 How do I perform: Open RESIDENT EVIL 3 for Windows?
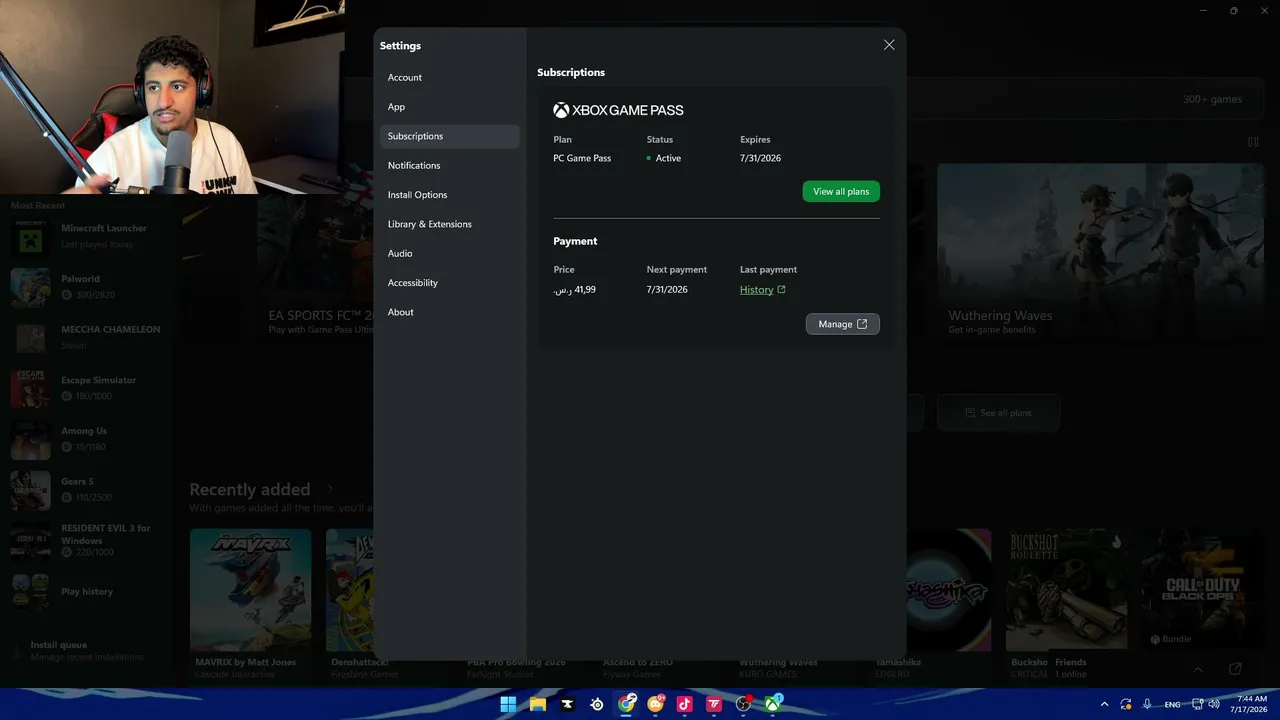pos(85,540)
